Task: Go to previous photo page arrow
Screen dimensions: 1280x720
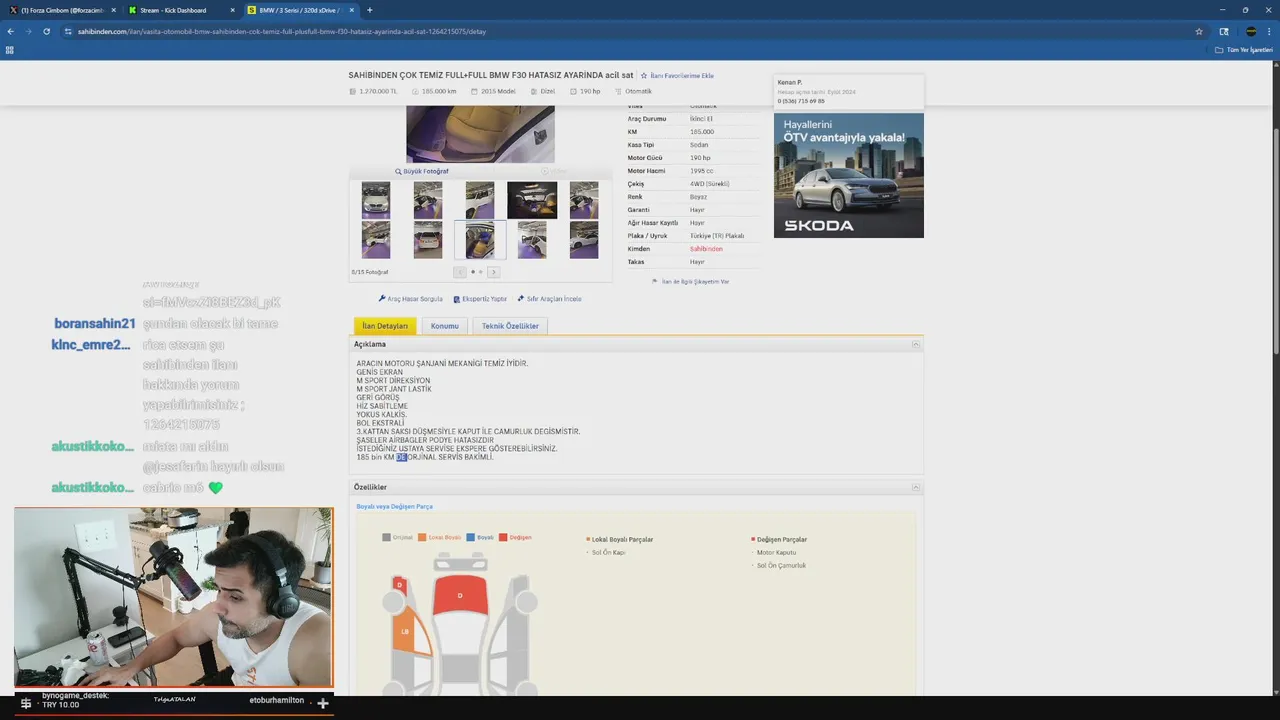Action: pos(460,272)
